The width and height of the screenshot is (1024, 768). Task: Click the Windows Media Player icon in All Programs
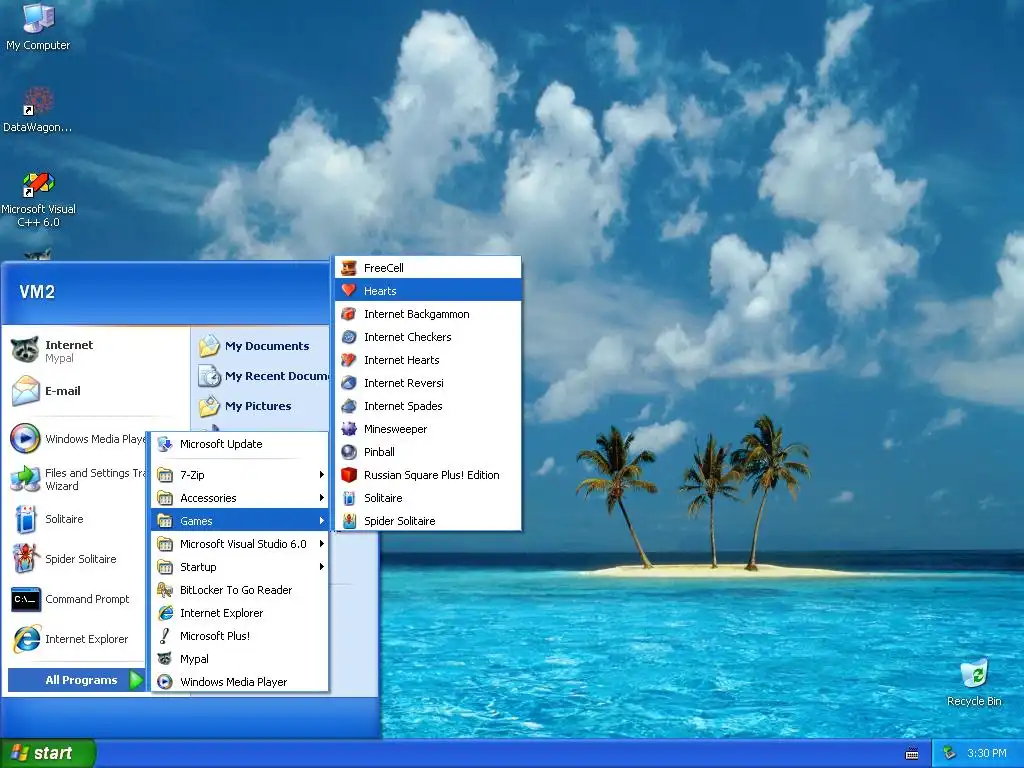pyautogui.click(x=165, y=682)
